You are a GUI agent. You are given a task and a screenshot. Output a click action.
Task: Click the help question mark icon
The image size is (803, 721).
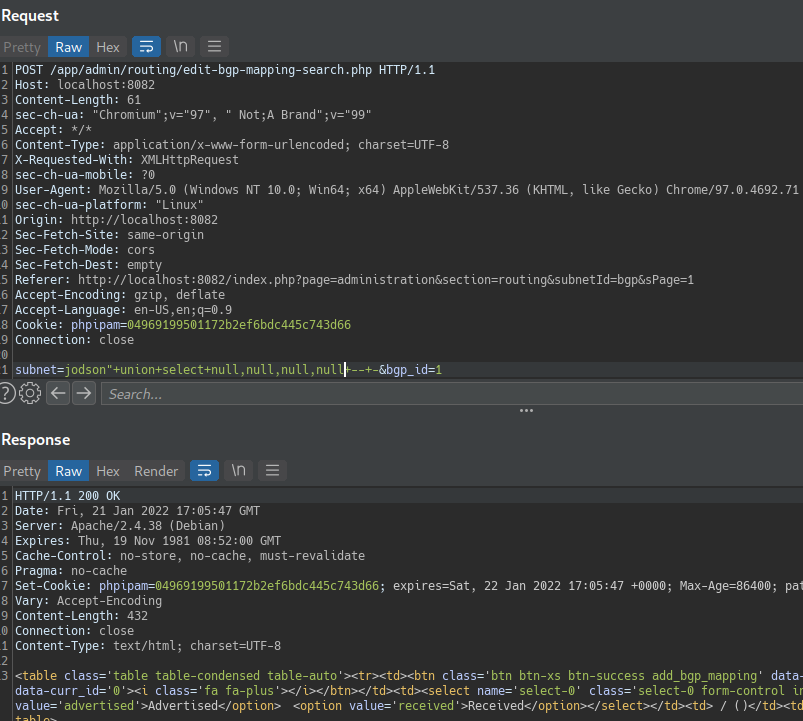pyautogui.click(x=8, y=393)
